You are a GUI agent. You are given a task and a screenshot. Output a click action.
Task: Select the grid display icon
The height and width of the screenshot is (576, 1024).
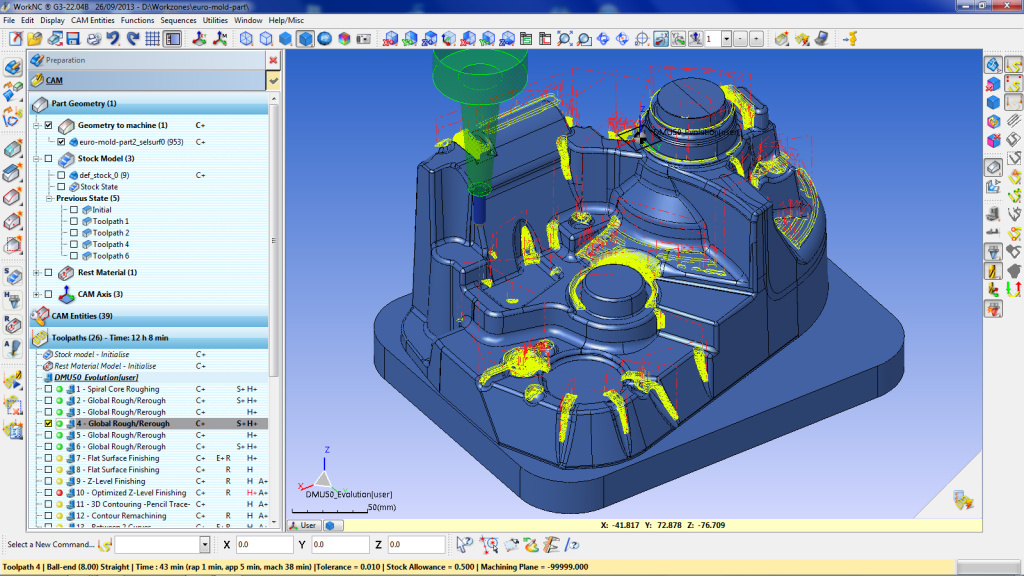(150, 37)
